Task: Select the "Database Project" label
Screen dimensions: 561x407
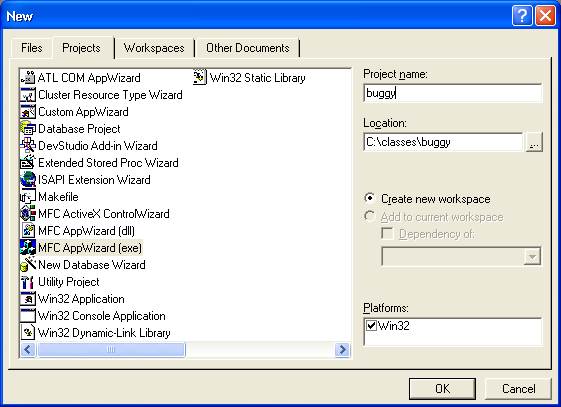Action: point(79,129)
